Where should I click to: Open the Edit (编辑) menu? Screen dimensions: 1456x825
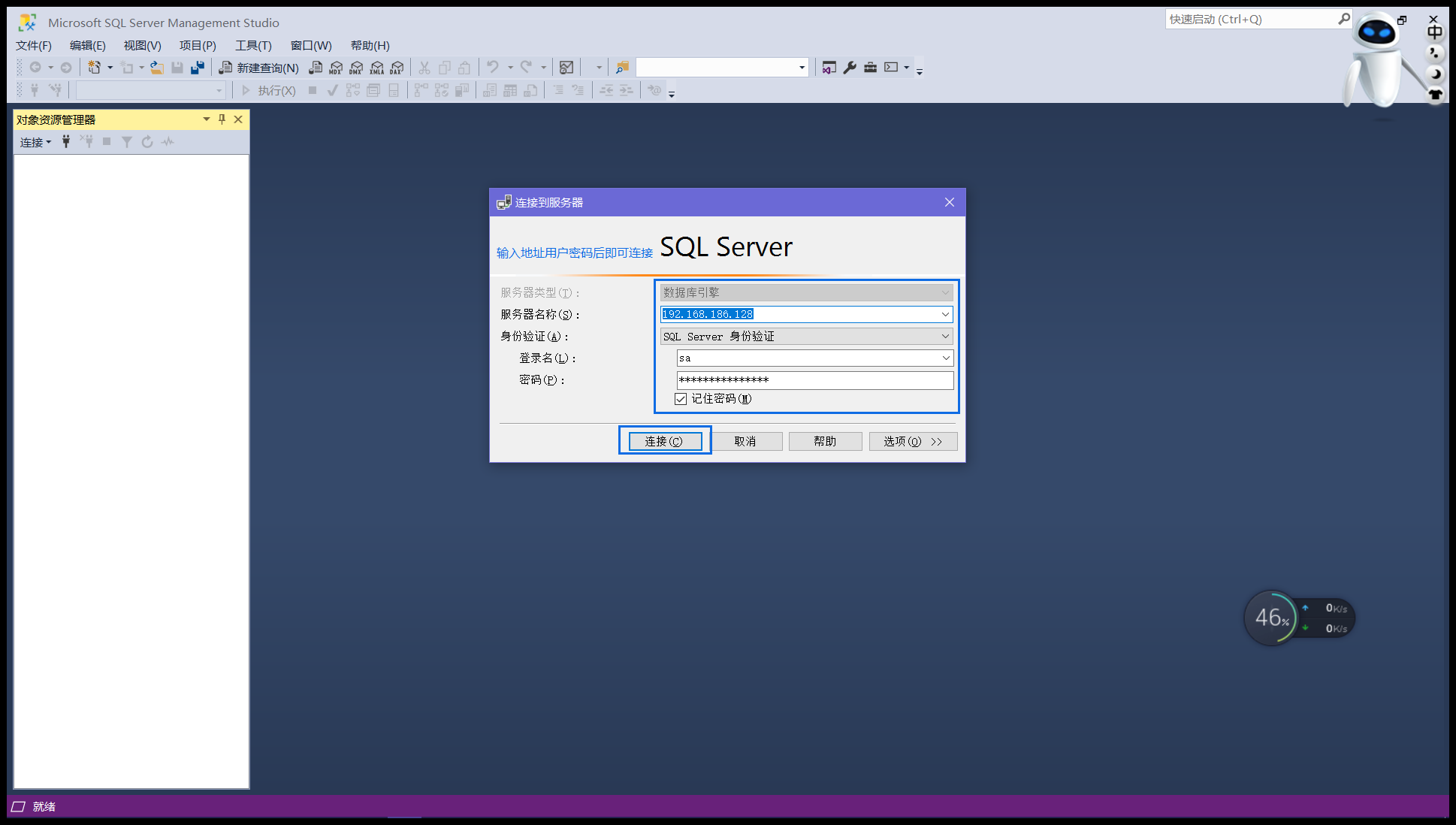click(x=88, y=46)
